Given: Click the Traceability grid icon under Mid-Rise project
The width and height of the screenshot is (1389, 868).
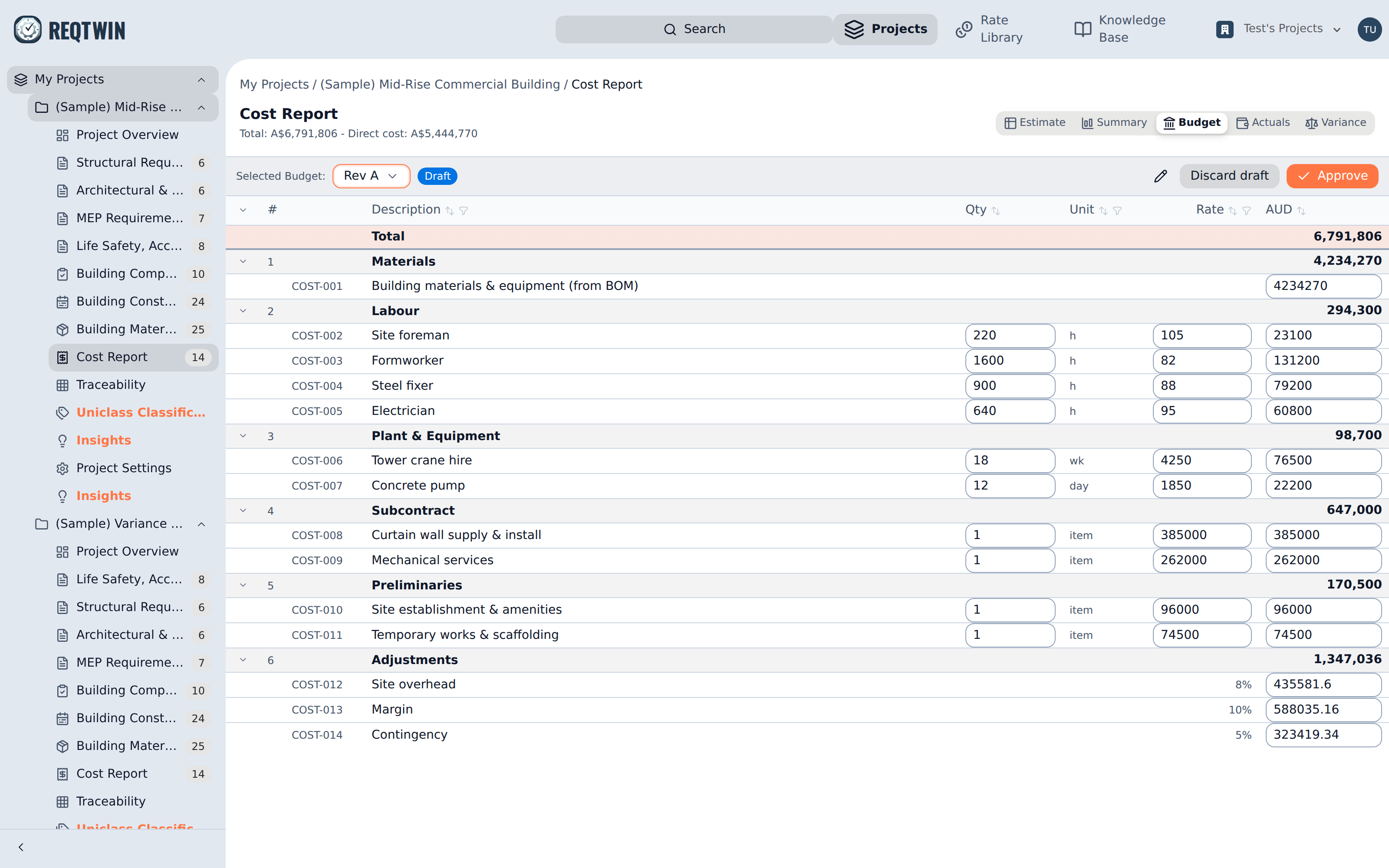Looking at the screenshot, I should [63, 385].
